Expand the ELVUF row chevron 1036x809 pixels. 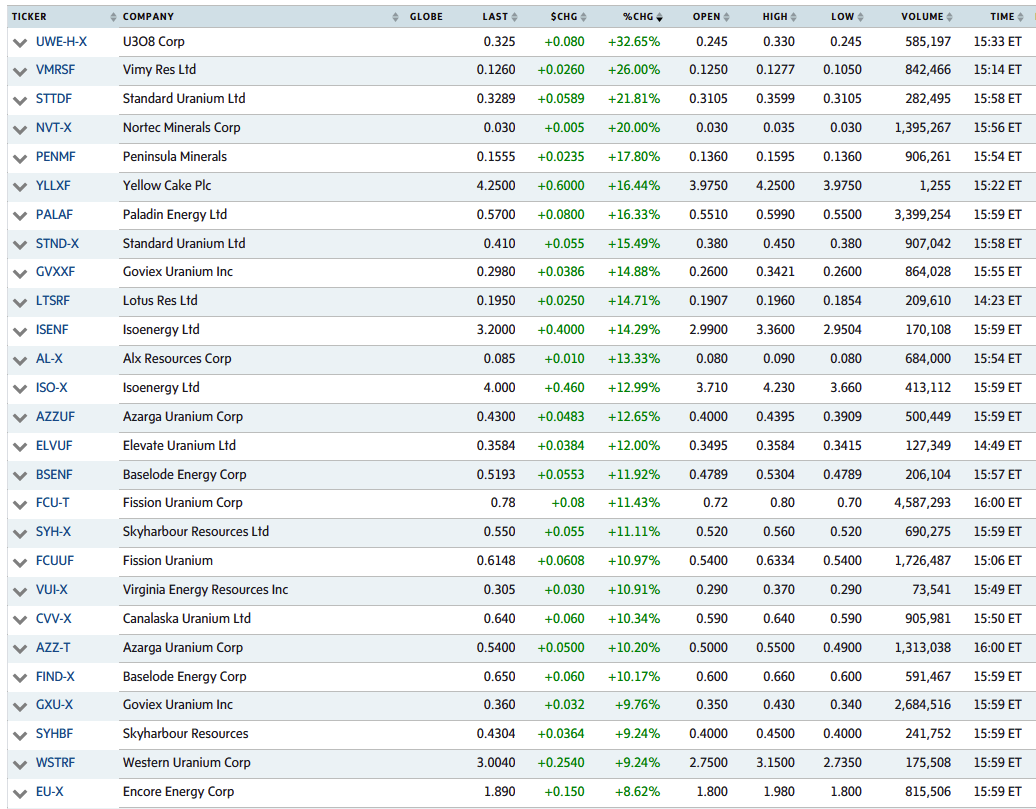point(20,448)
